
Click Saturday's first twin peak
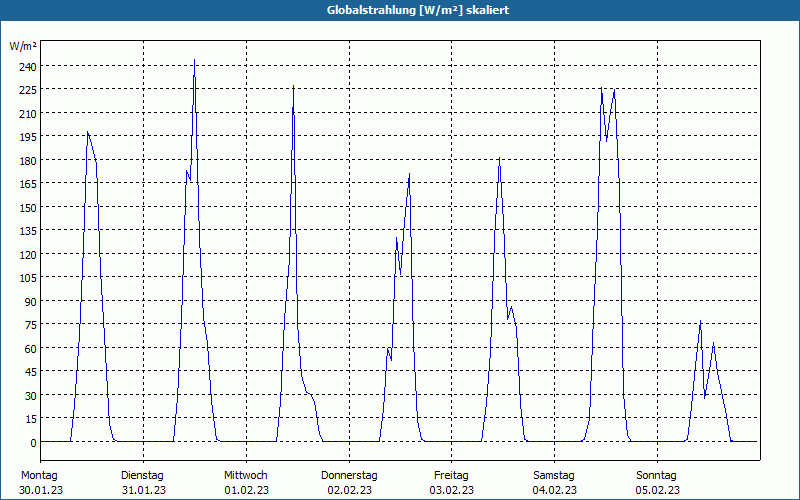point(602,88)
